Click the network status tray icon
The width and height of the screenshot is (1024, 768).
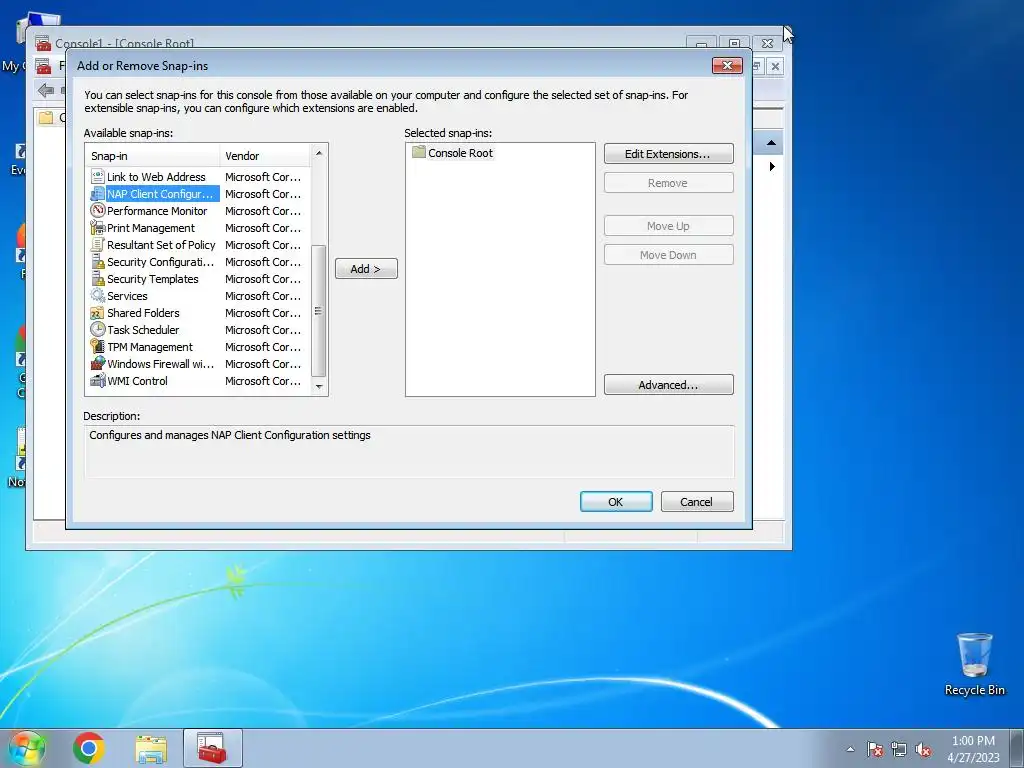click(899, 749)
